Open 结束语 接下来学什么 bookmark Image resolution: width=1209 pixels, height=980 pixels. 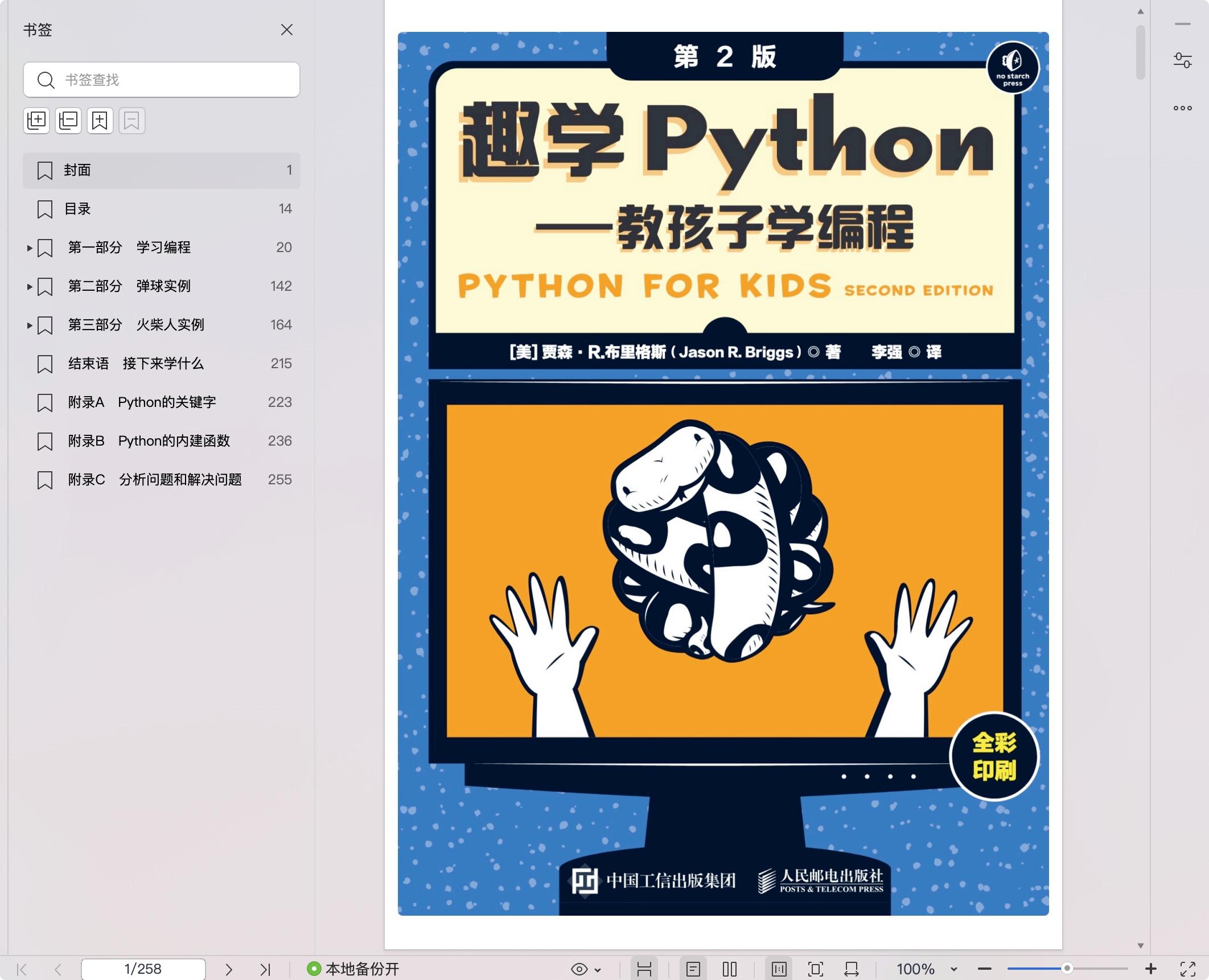coord(162,364)
